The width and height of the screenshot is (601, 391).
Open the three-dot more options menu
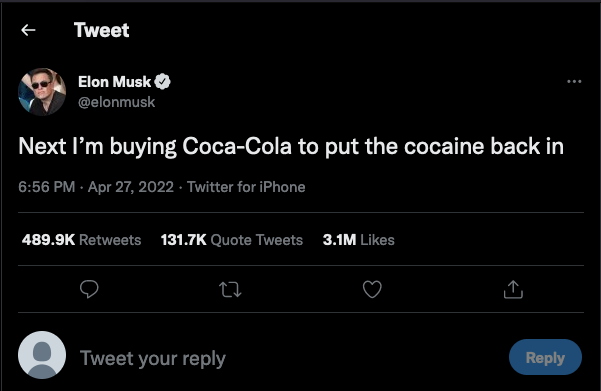coord(574,81)
